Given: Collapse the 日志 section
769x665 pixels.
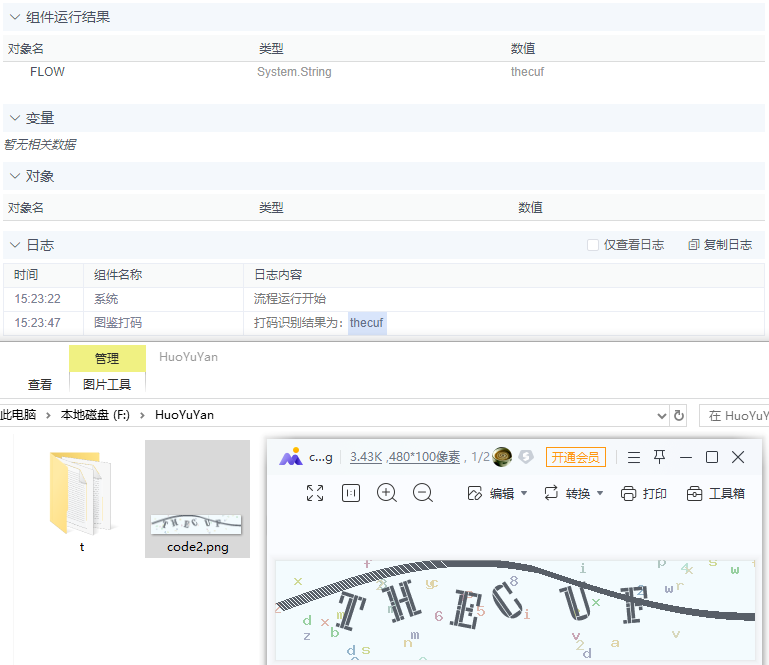Looking at the screenshot, I should click(15, 245).
